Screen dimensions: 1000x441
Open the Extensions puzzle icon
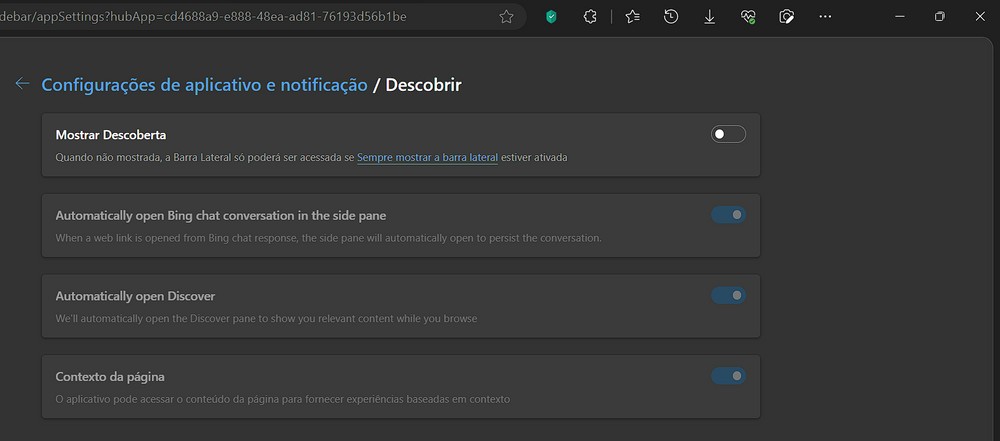coord(590,17)
